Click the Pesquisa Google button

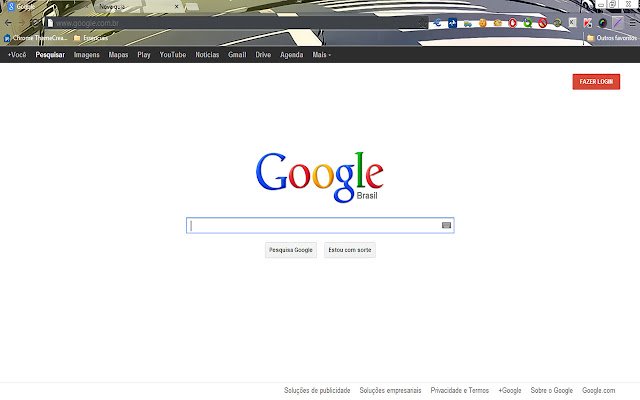point(291,250)
